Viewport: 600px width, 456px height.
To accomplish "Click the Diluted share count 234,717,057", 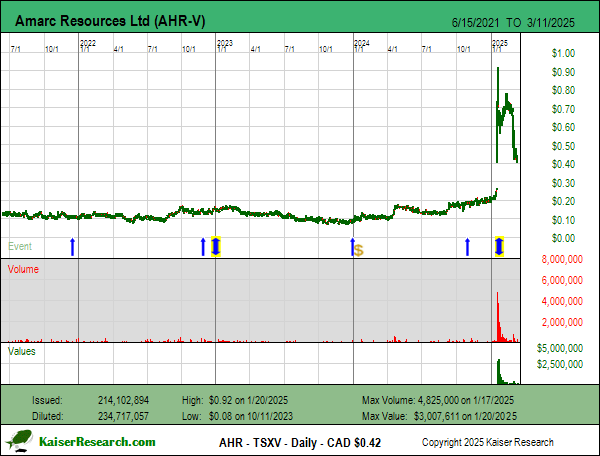I will [123, 416].
